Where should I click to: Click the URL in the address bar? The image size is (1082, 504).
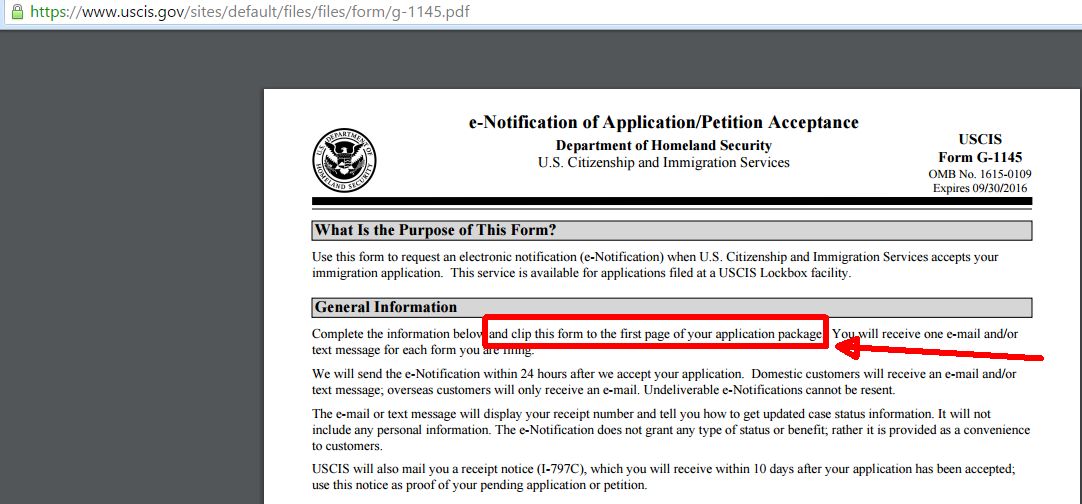(x=250, y=12)
